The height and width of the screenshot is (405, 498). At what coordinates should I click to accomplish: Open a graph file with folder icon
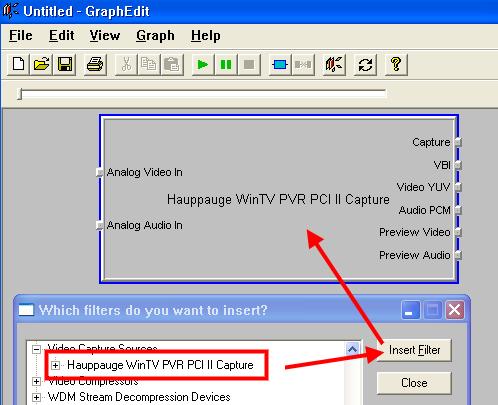point(41,64)
